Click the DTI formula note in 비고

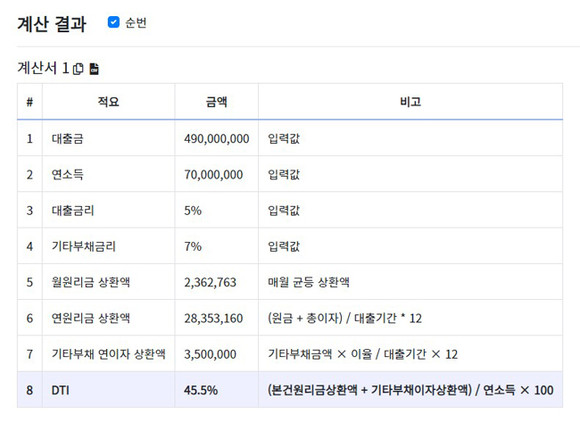[x=411, y=390]
